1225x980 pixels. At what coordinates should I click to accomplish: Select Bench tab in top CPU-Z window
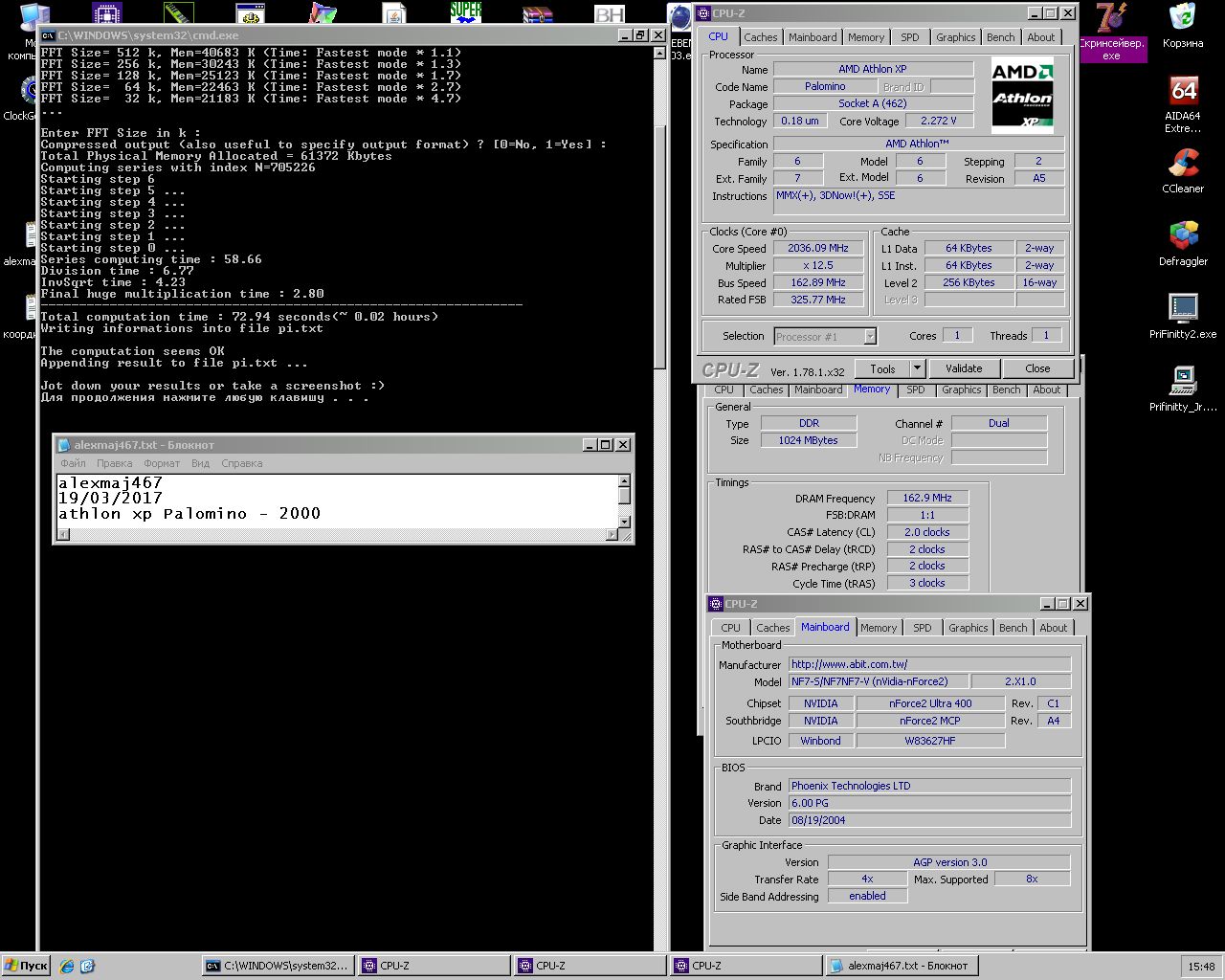[1001, 37]
